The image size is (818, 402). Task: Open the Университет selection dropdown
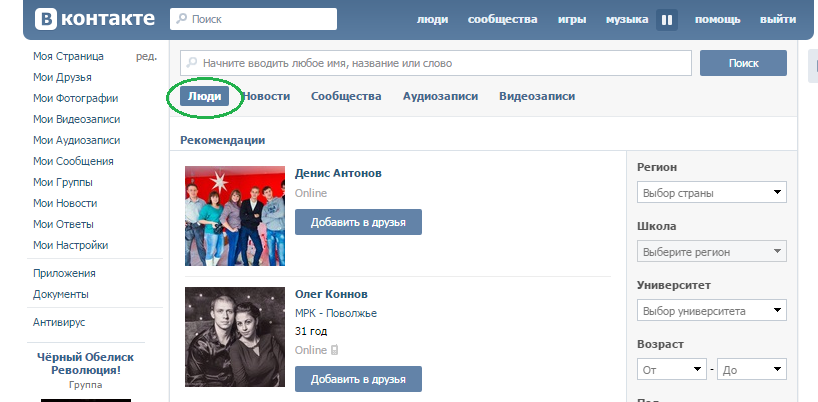pos(711,311)
